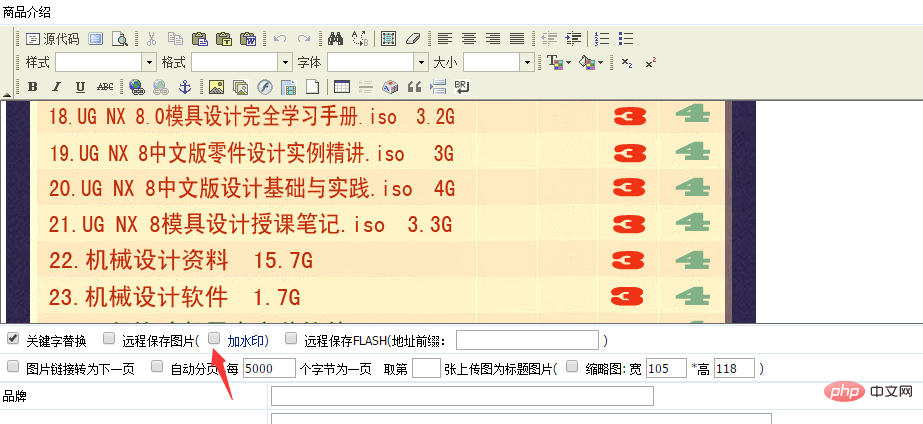Toggle Underline formatting
The image size is (923, 424).
click(x=81, y=87)
